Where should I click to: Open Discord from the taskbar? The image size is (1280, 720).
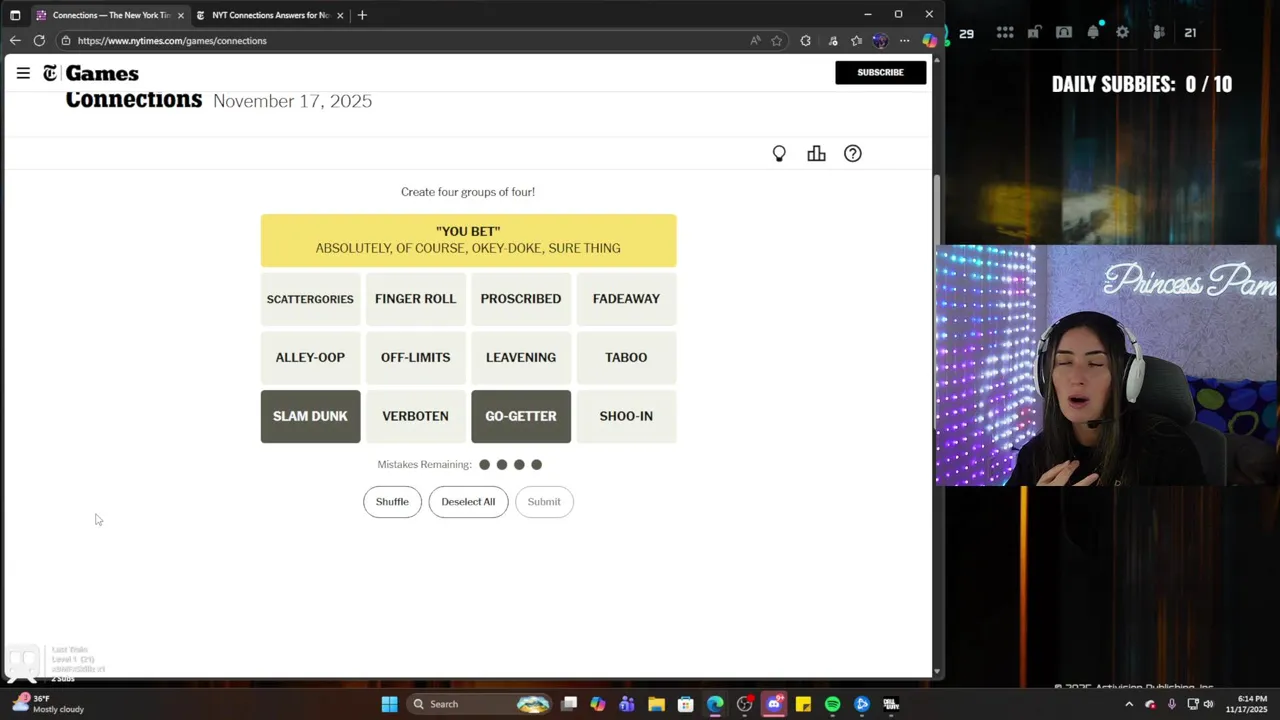(774, 704)
